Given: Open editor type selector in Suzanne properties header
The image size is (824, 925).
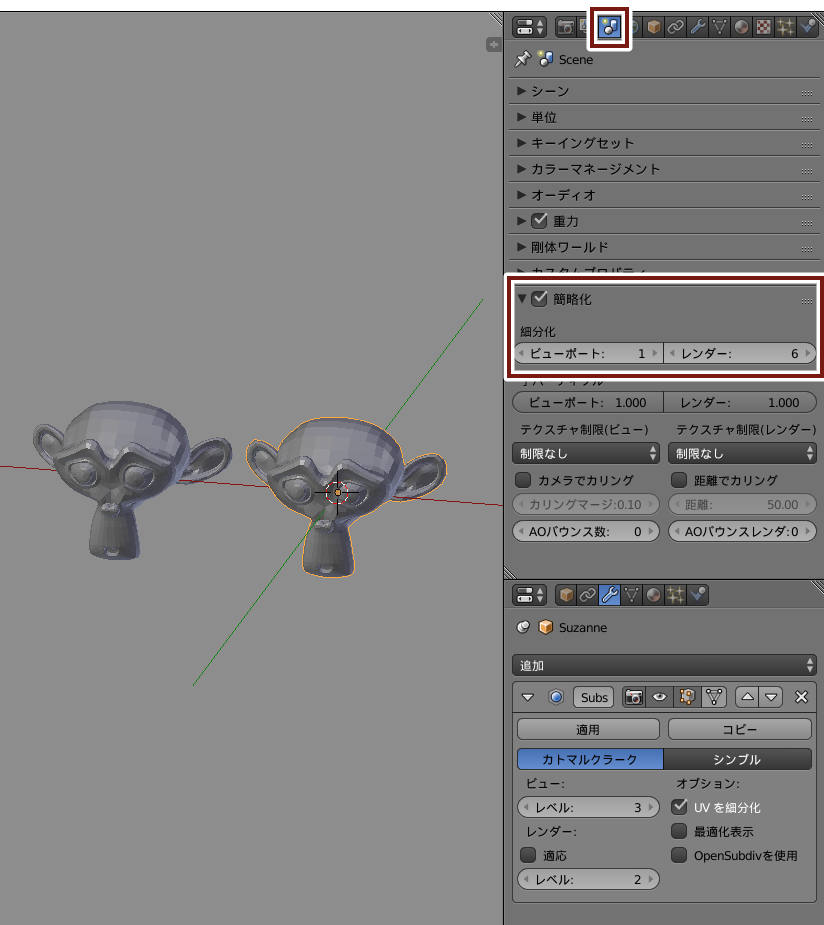Looking at the screenshot, I should click(x=530, y=595).
